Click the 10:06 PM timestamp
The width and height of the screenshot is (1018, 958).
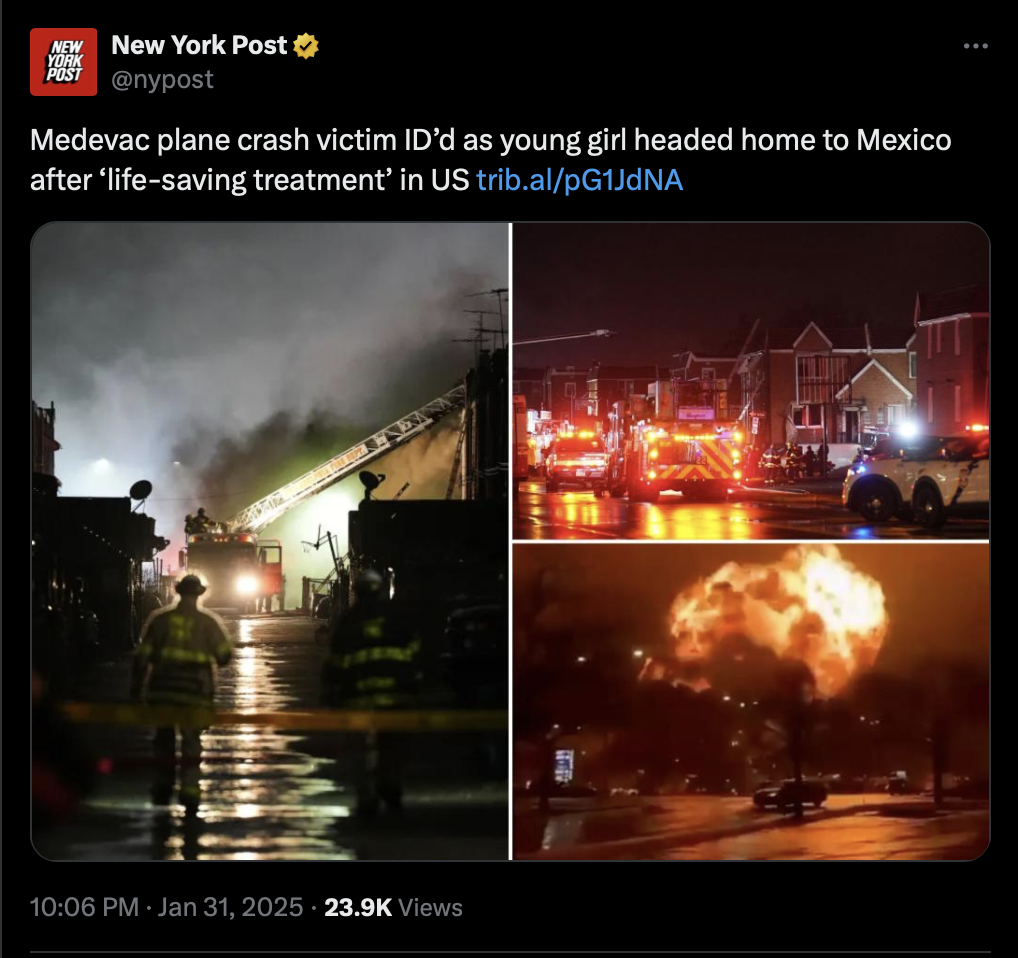[x=84, y=907]
